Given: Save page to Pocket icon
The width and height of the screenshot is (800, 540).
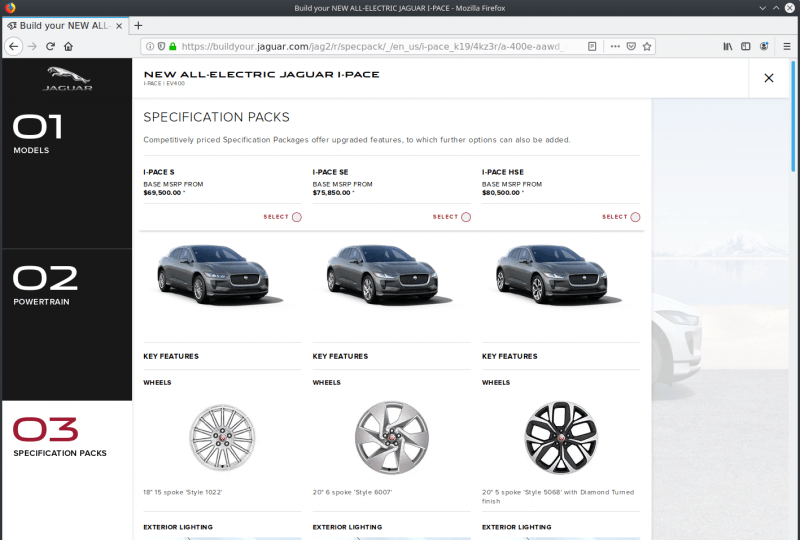Looking at the screenshot, I should [631, 46].
